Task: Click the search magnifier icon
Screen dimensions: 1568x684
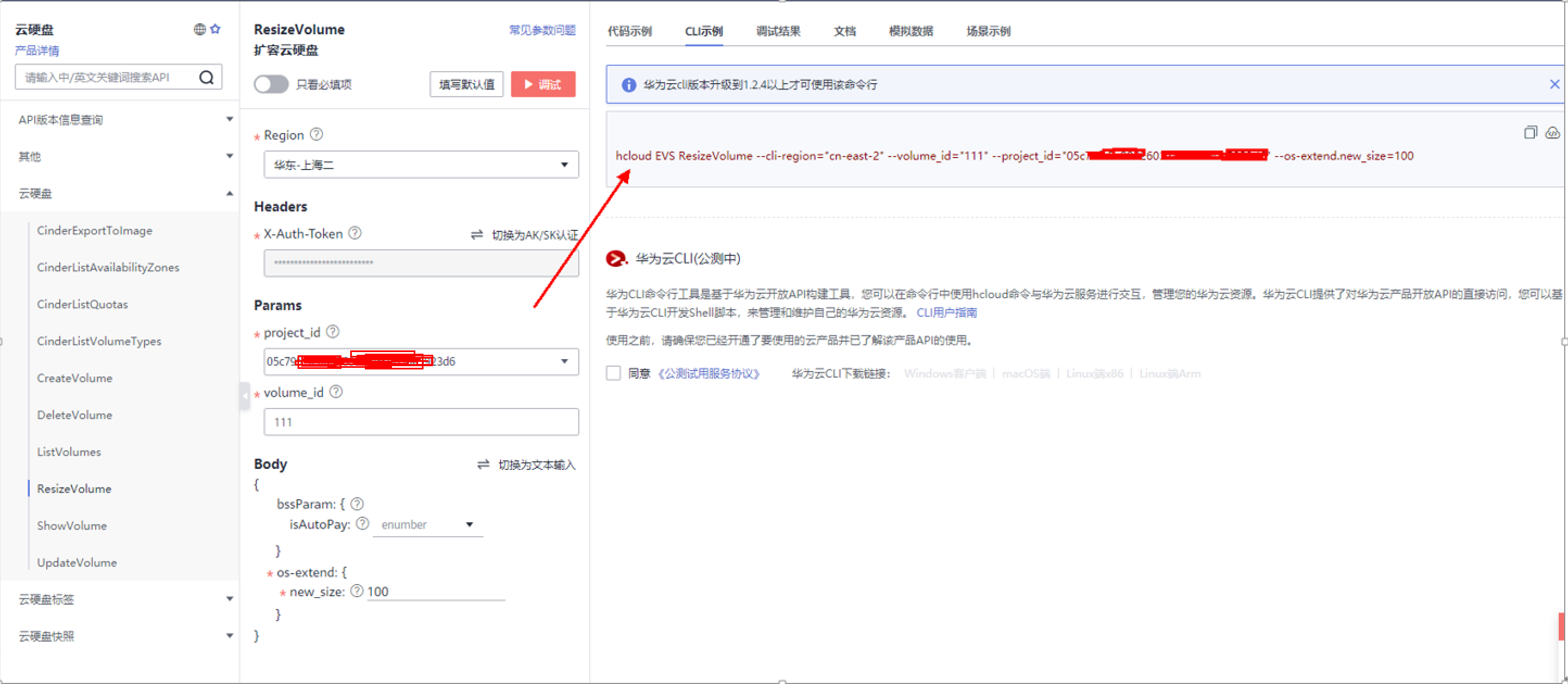Action: [x=206, y=77]
